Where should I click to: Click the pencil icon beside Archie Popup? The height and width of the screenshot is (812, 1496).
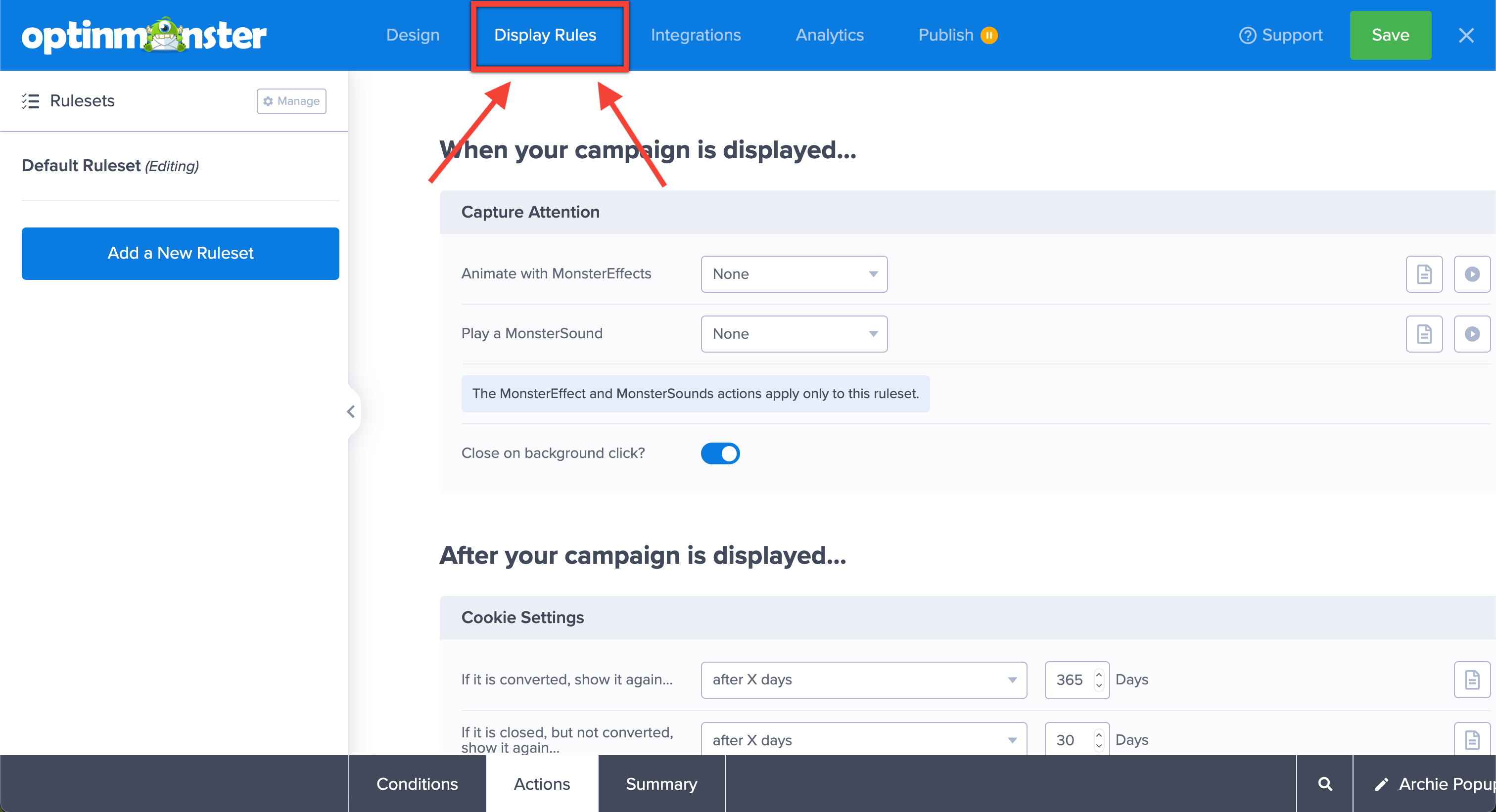tap(1382, 784)
